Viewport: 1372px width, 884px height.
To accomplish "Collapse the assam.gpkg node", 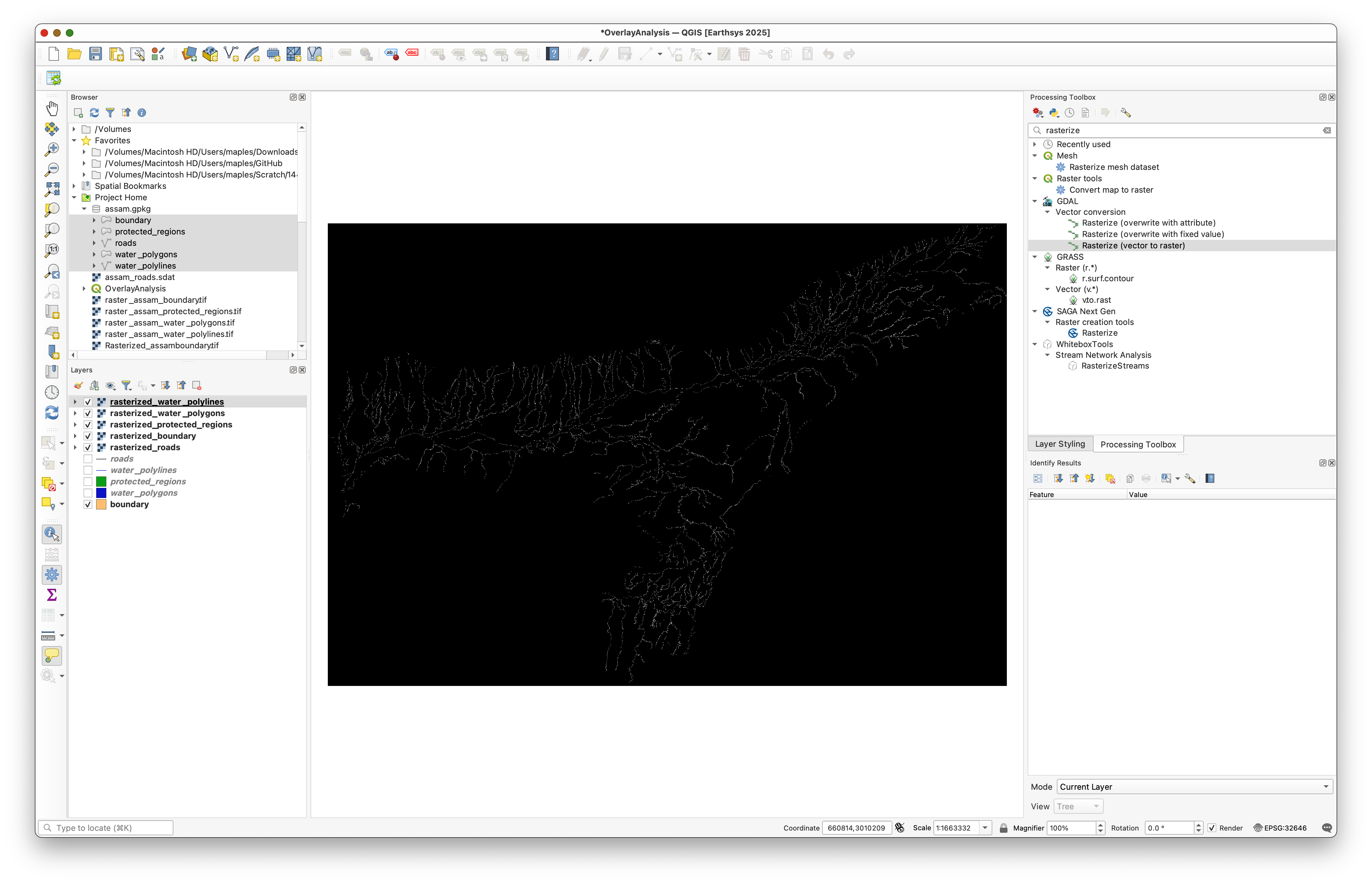I will tap(84, 209).
